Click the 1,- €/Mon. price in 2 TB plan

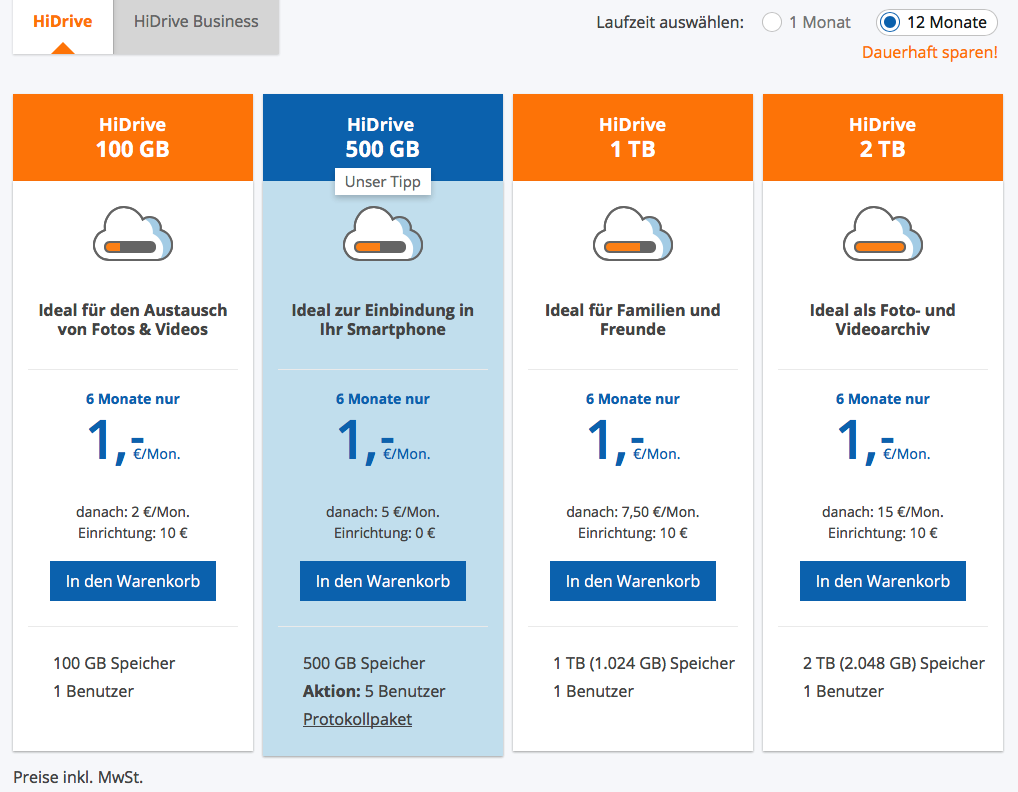click(883, 441)
